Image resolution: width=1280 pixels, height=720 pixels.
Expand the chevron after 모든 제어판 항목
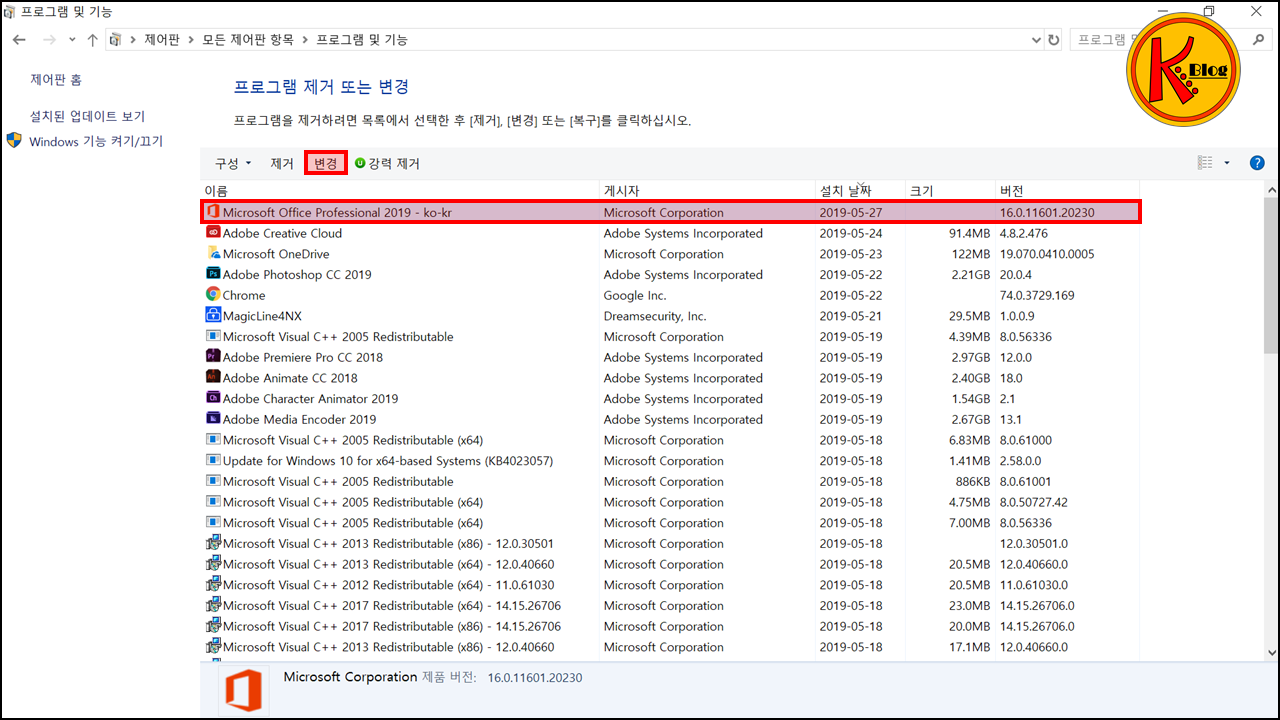(x=306, y=40)
